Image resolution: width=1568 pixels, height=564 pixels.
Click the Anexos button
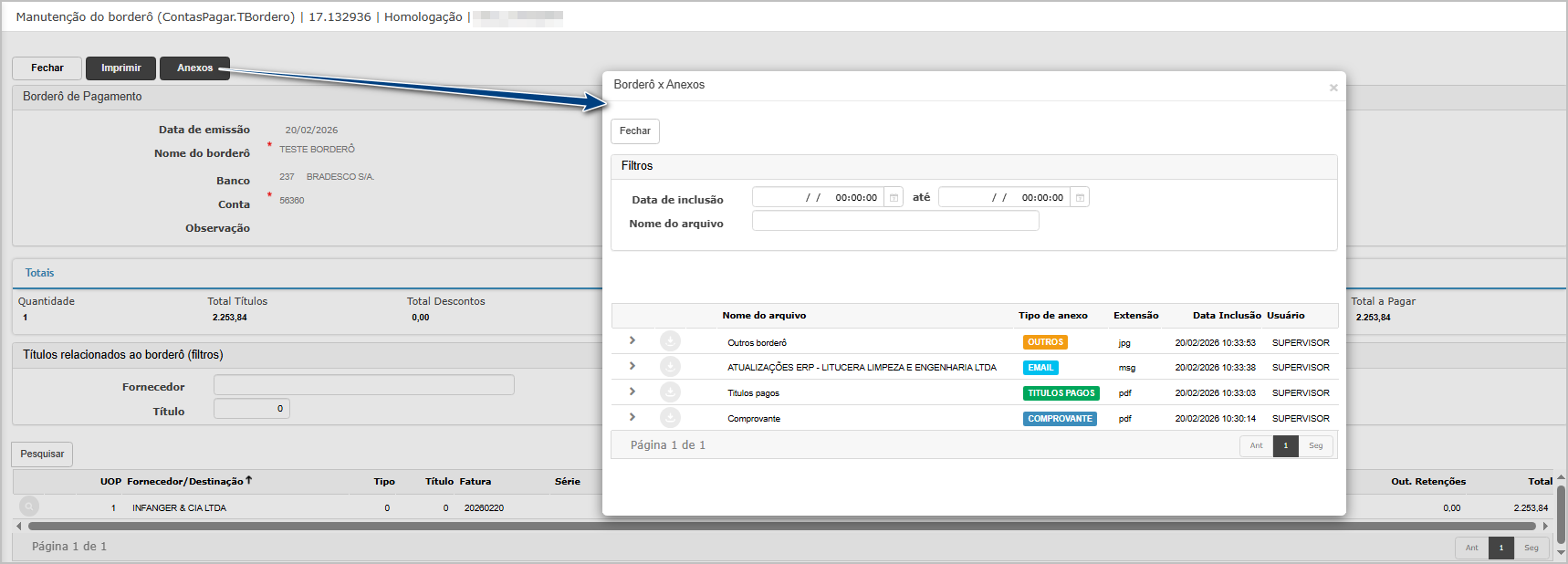coord(194,68)
